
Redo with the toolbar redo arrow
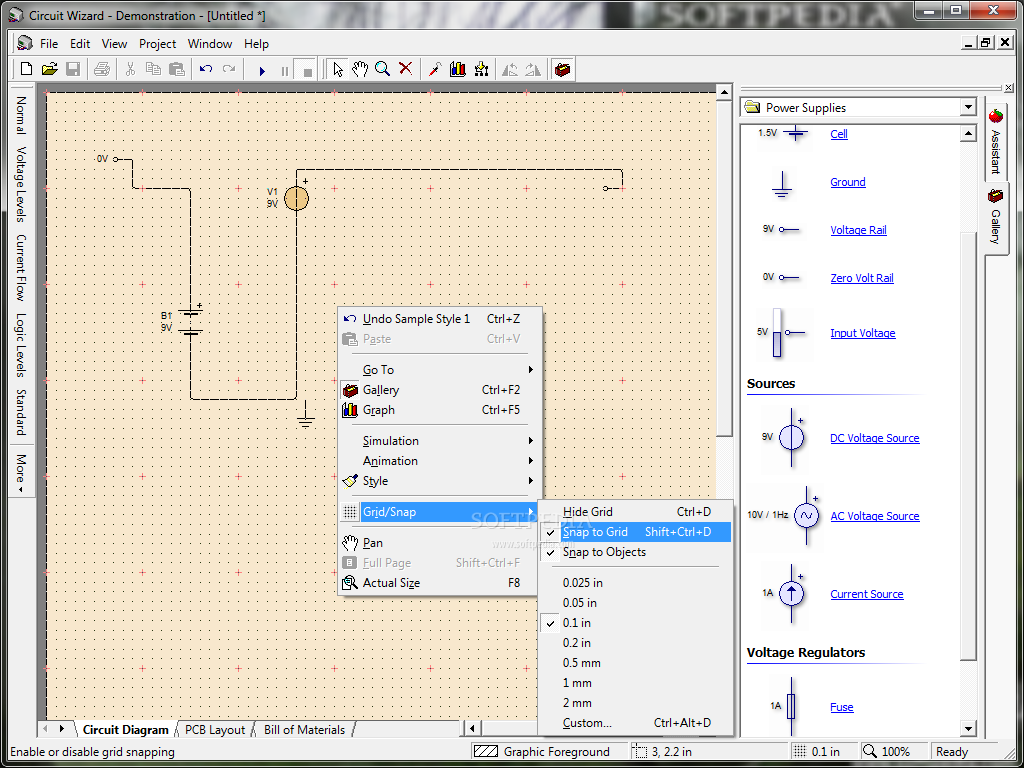pos(229,69)
